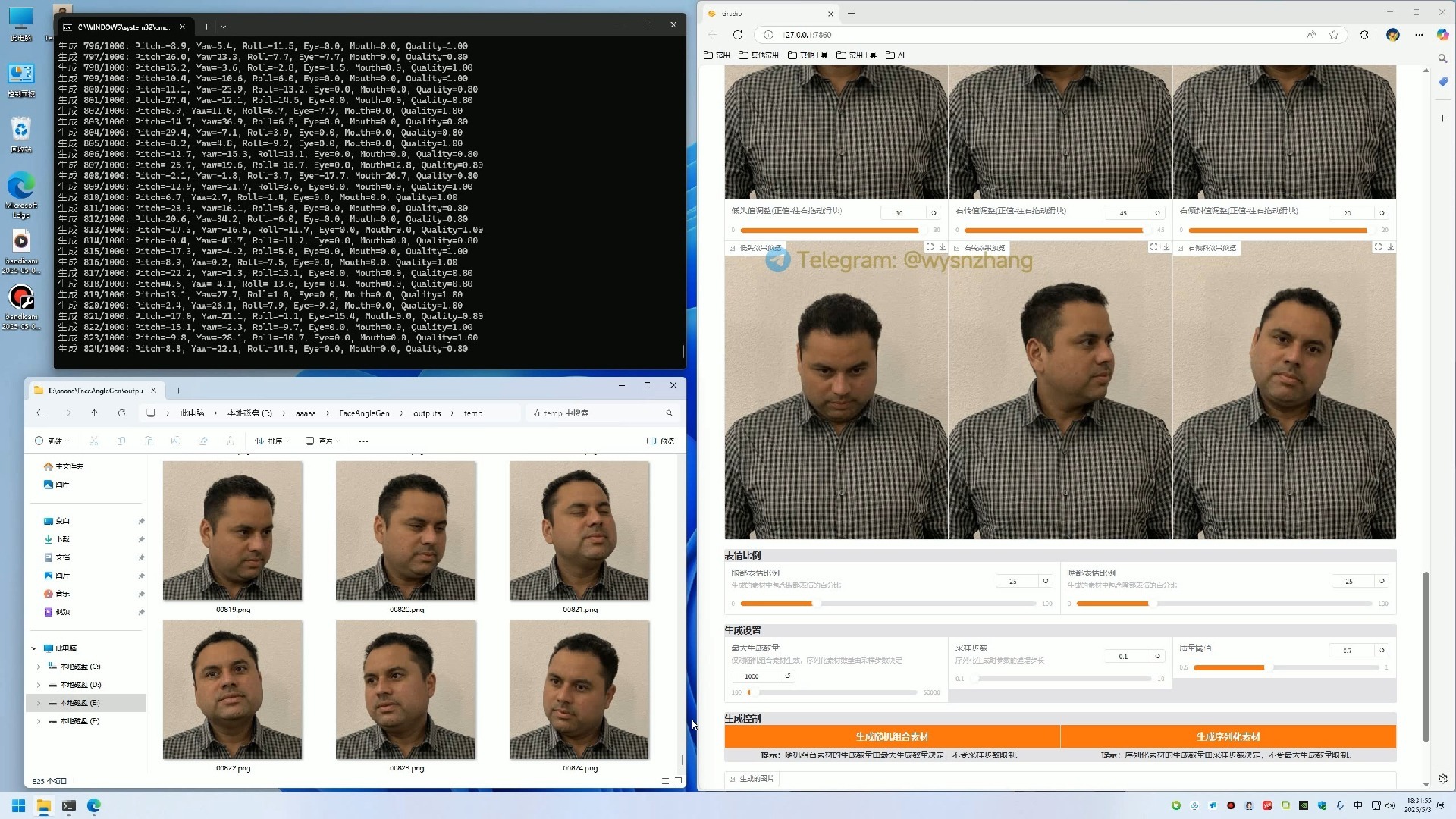Select thumbnail 00823.png
Screen dimensions: 1456x819
pyautogui.click(x=406, y=697)
